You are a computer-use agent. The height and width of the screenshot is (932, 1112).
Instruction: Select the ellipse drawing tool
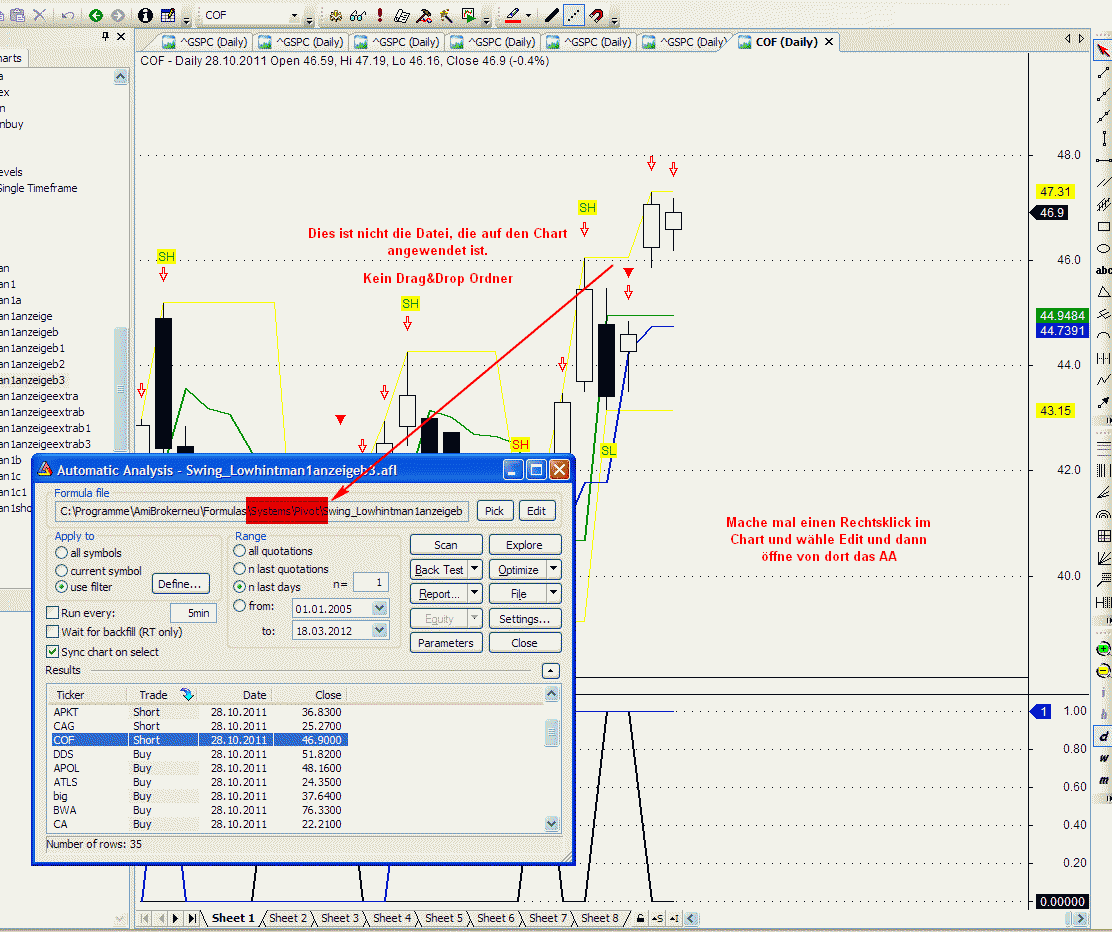(1103, 248)
